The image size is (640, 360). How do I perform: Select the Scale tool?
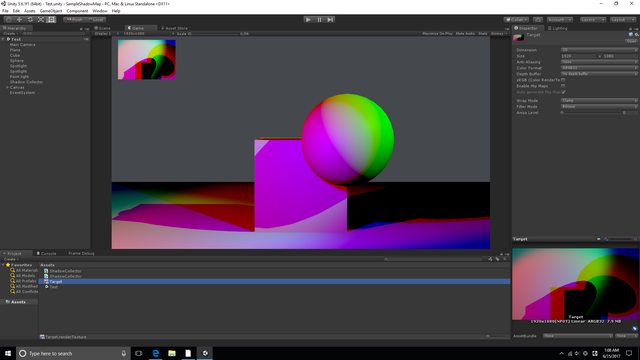click(40, 19)
